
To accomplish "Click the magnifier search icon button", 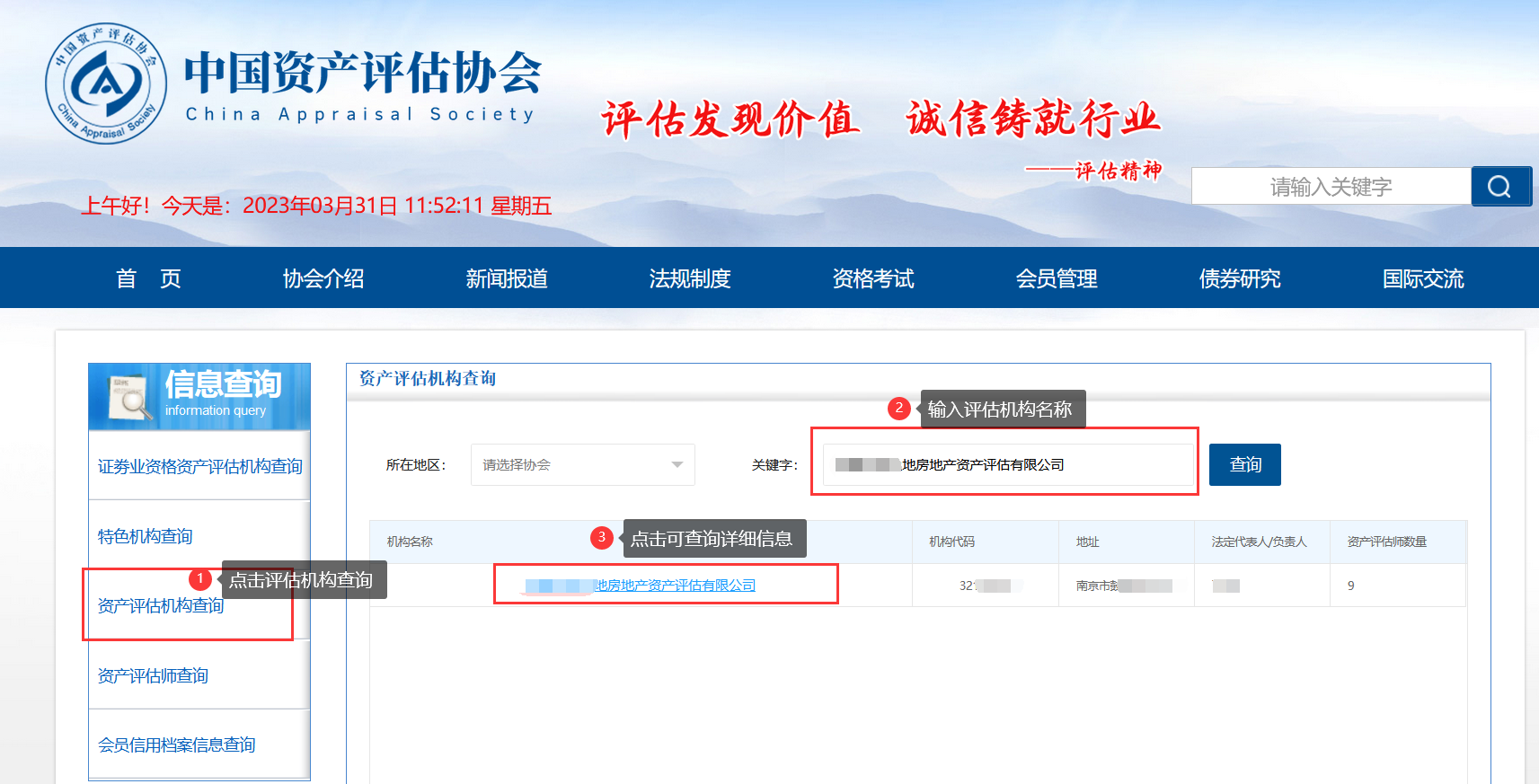I will [x=1500, y=186].
